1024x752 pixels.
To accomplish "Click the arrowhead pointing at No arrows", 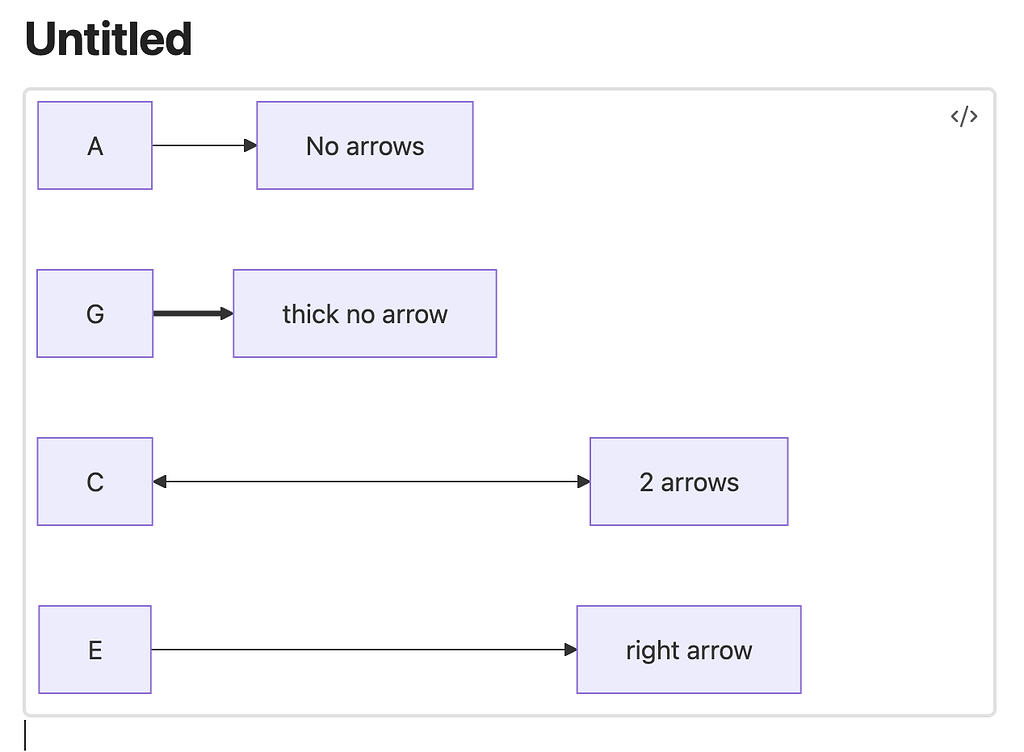I will tap(249, 145).
